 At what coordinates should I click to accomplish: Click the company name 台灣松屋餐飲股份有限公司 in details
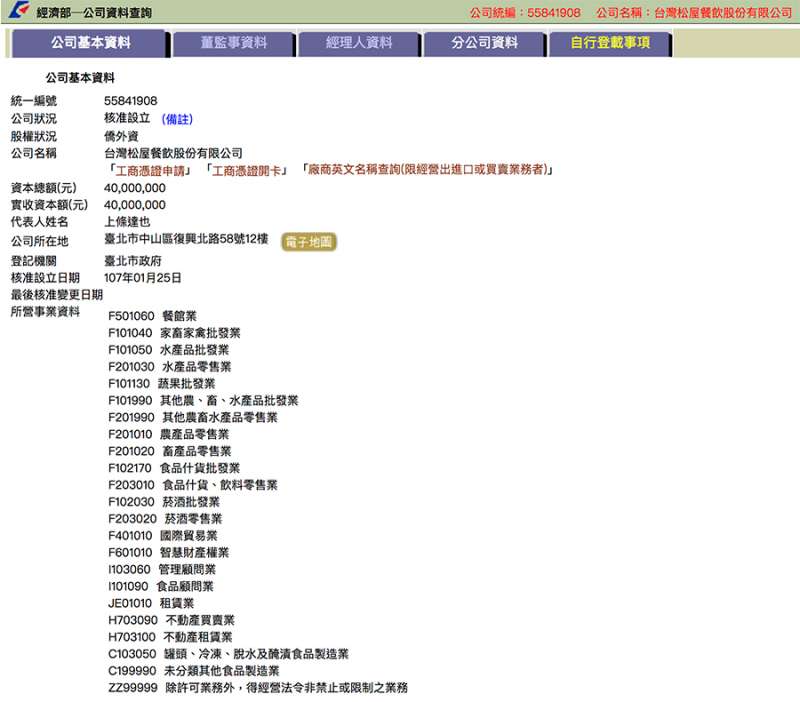(x=173, y=153)
